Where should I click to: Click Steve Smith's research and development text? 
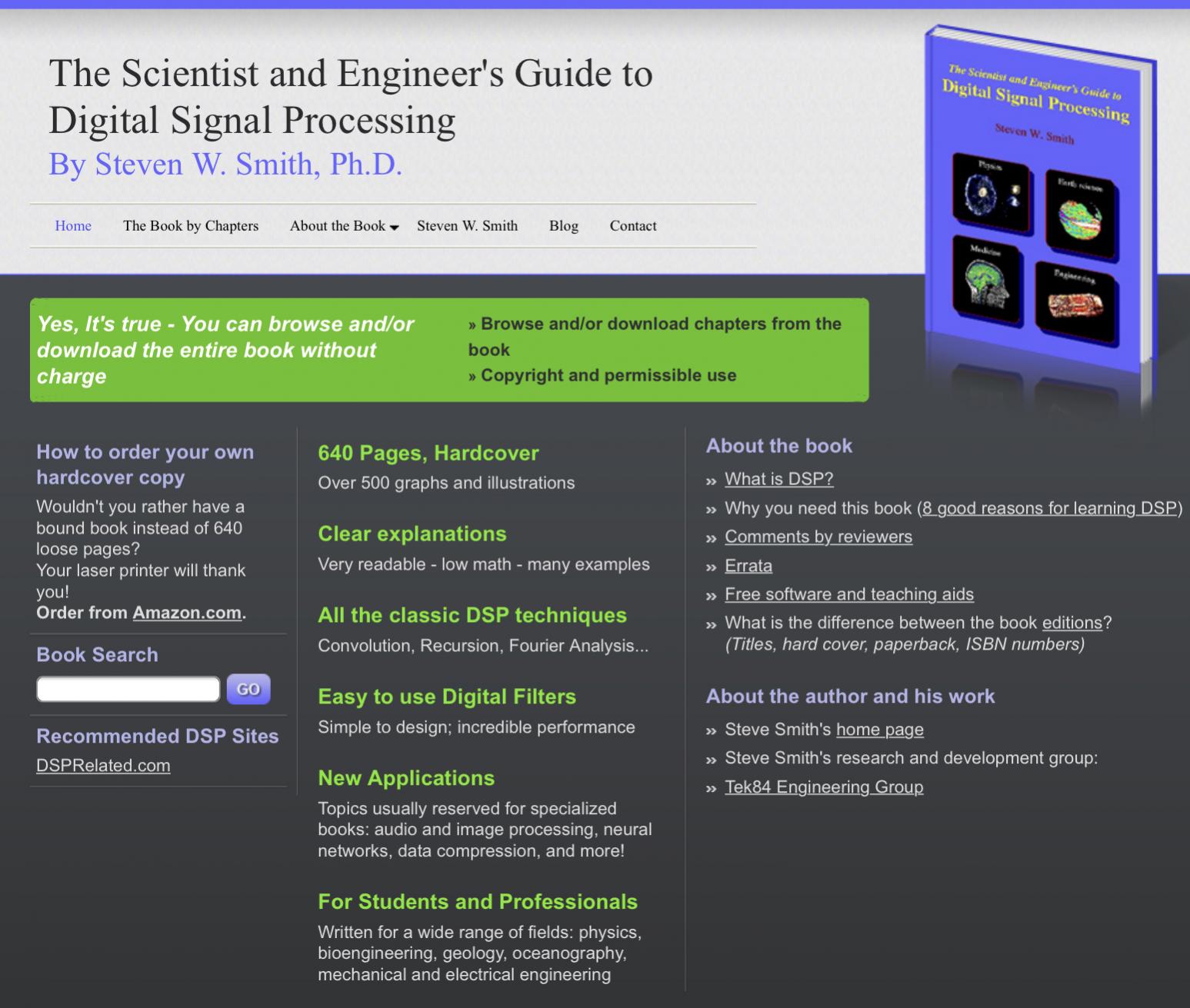[x=912, y=758]
